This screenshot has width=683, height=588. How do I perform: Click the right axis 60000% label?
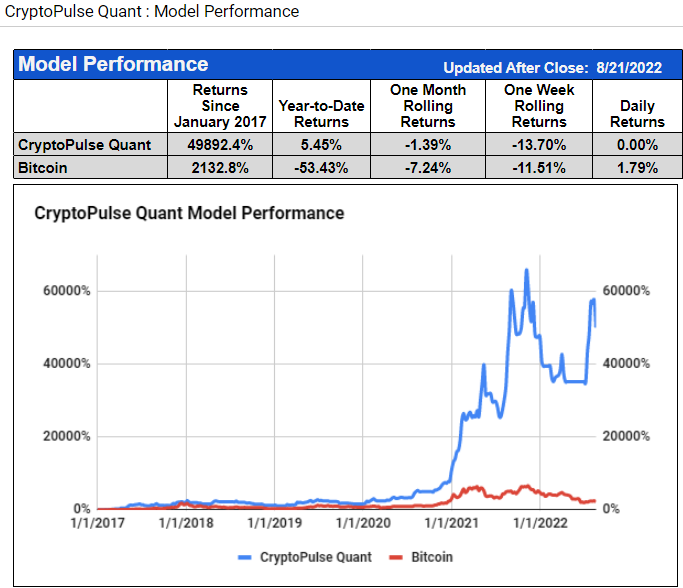626,291
